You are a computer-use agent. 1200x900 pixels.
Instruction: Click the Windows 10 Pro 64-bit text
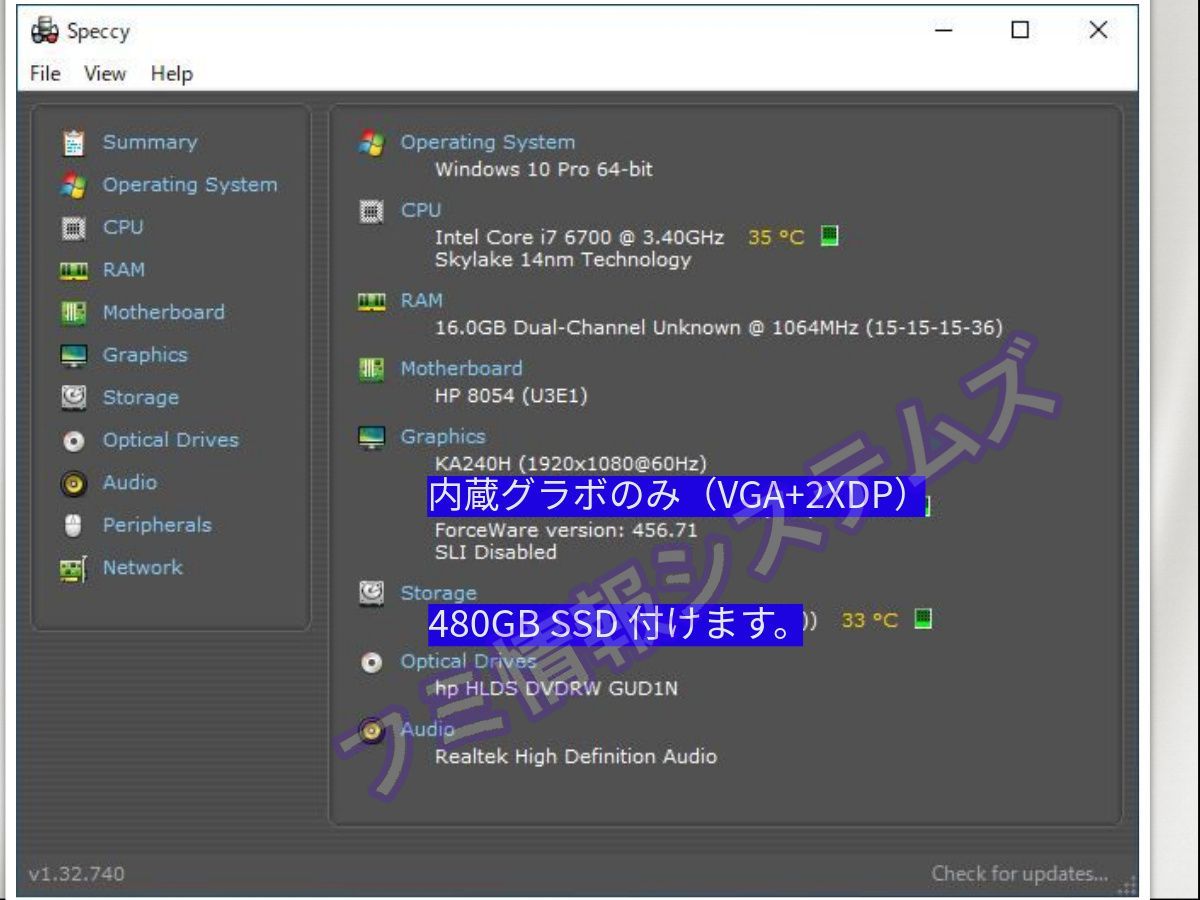coord(544,169)
